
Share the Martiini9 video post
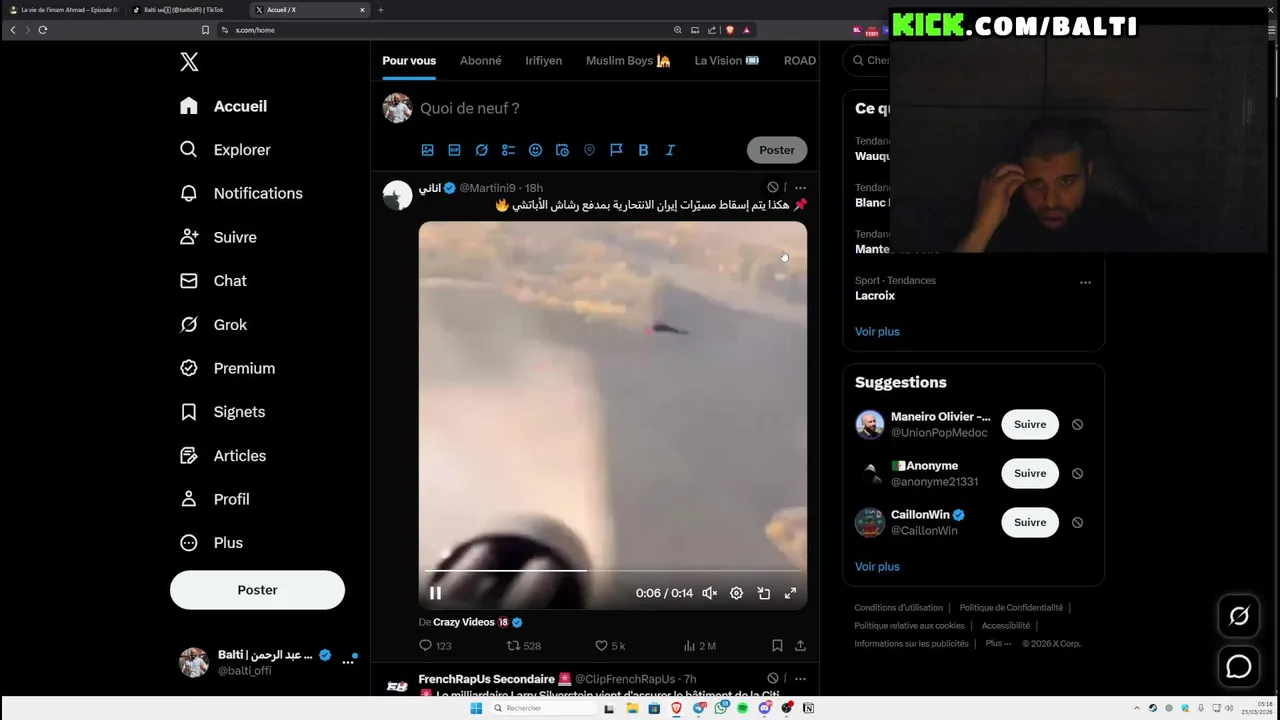[800, 646]
